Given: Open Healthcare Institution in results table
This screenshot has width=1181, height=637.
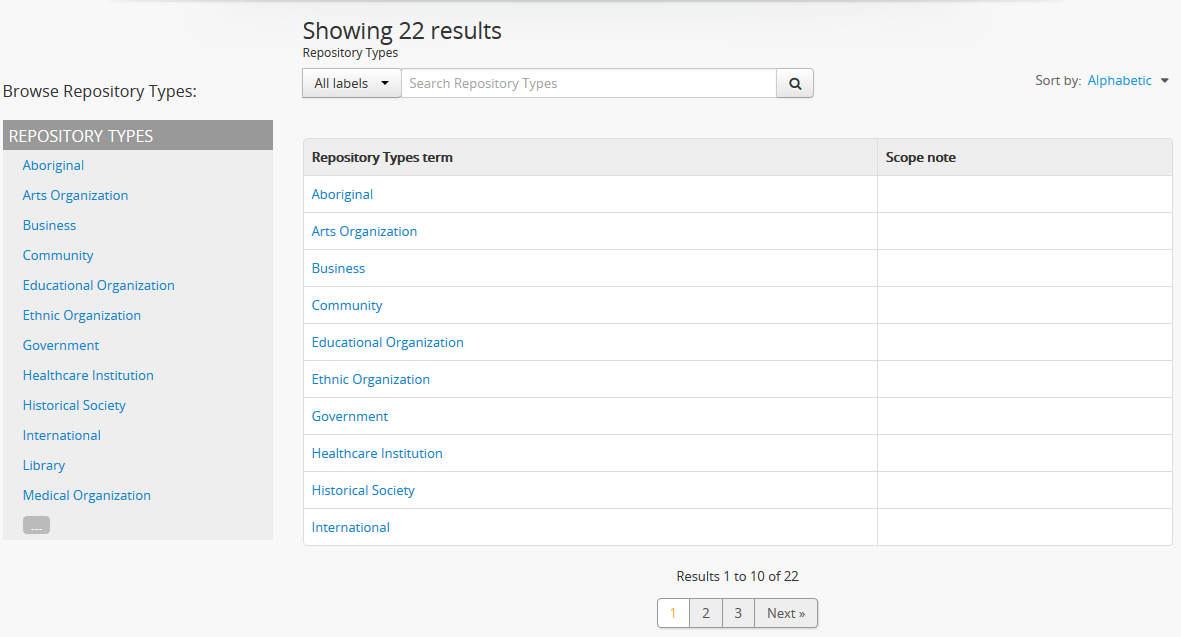Looking at the screenshot, I should tap(377, 453).
